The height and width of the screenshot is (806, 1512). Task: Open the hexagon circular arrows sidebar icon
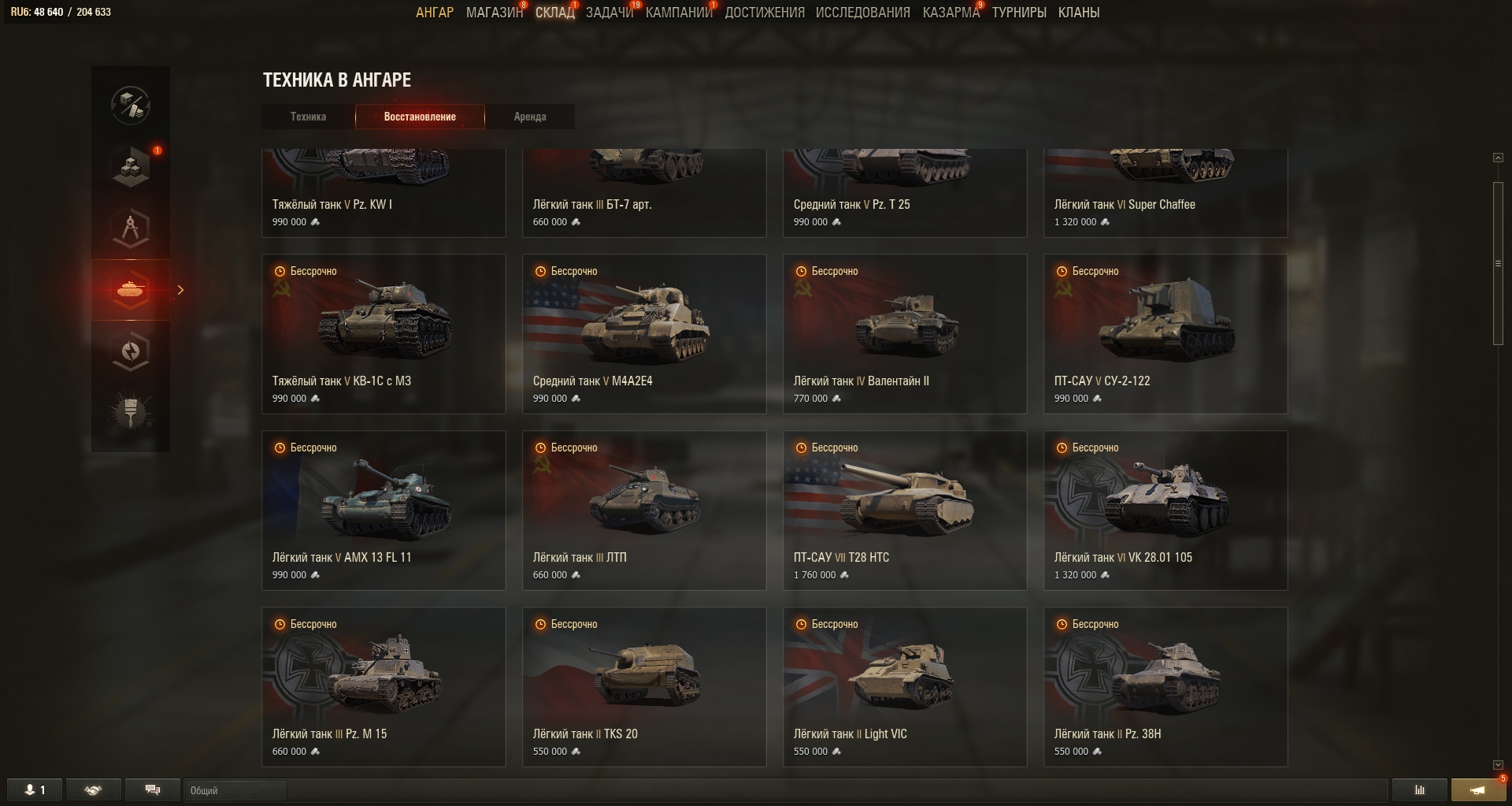[x=131, y=351]
